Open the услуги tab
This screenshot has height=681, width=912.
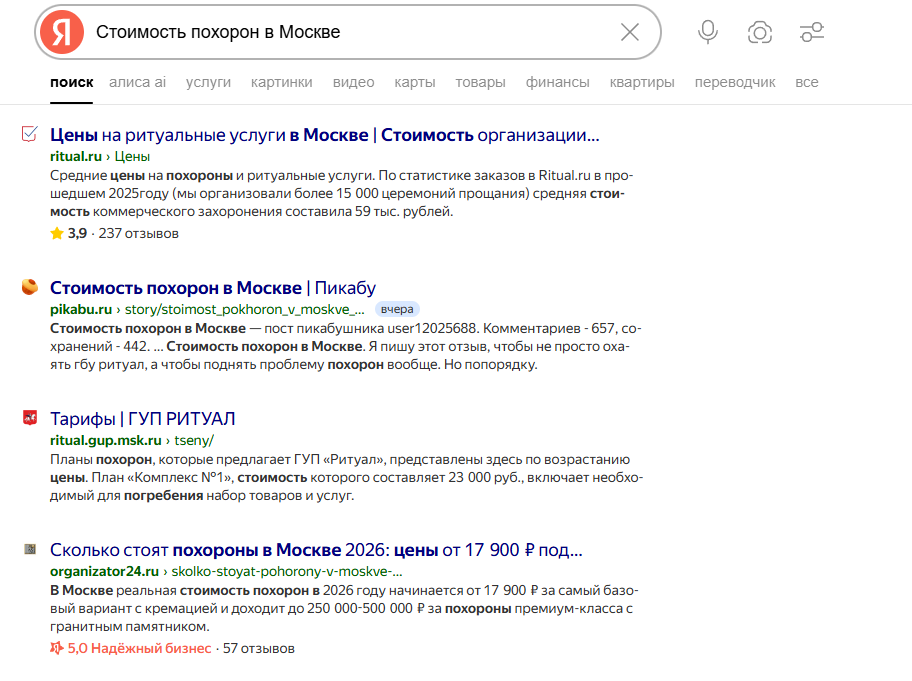coord(208,83)
